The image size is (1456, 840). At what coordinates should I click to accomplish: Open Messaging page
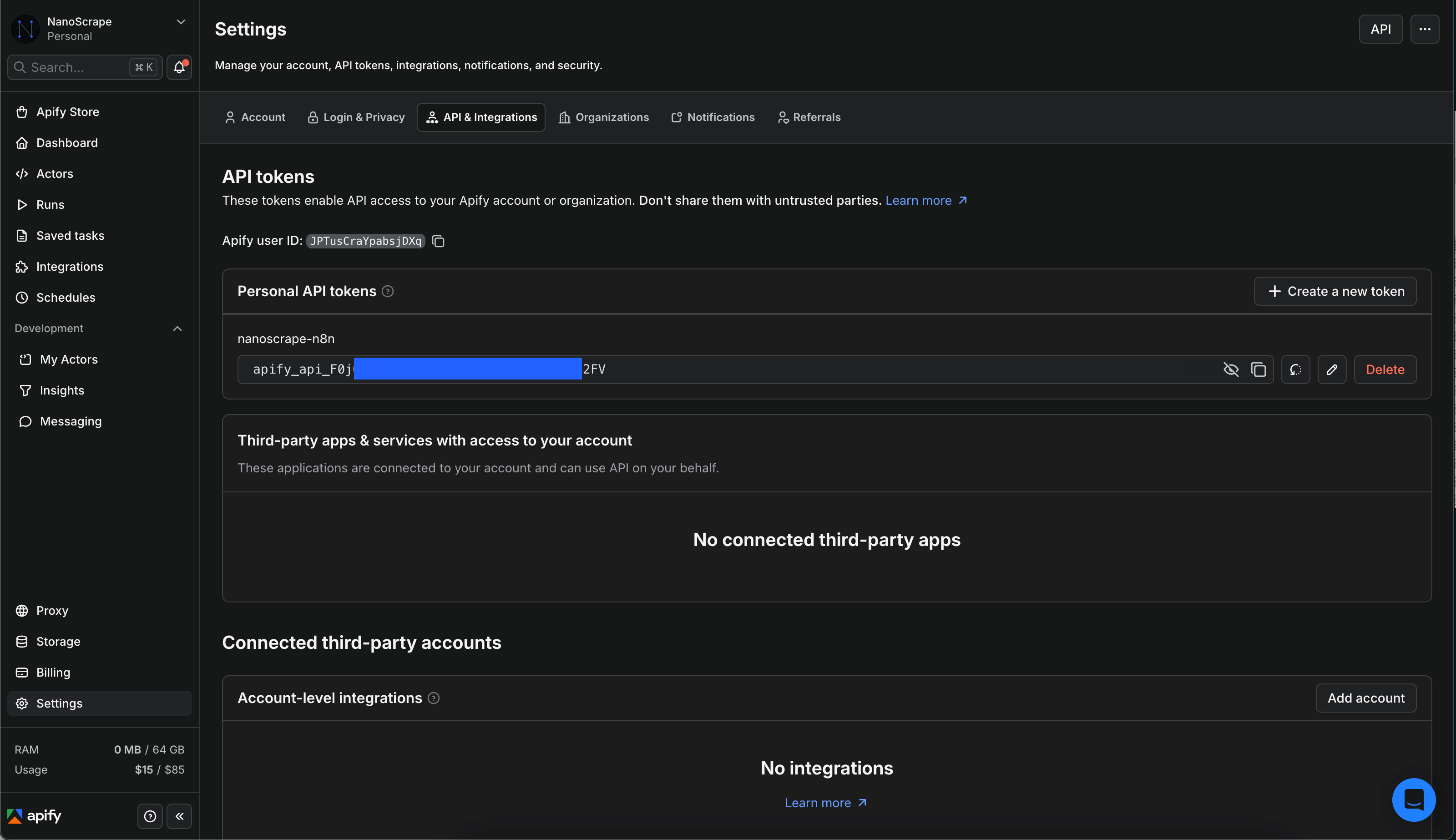click(99, 422)
